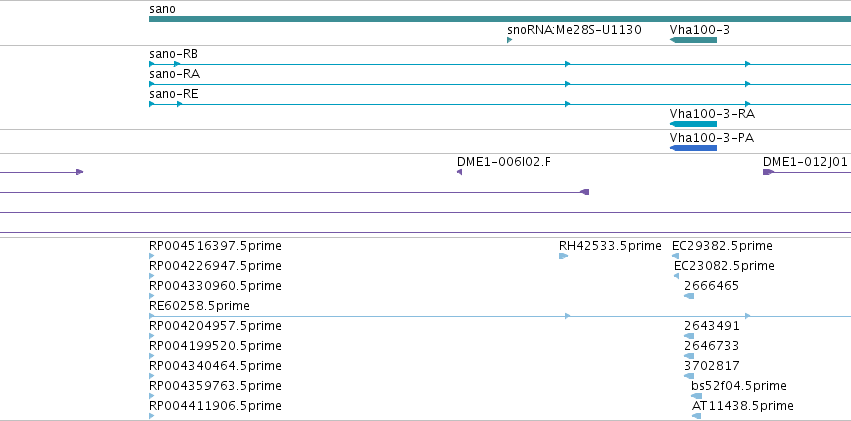Image resolution: width=851 pixels, height=421 pixels.
Task: Click the RP004411906.5prime label
Action: tap(215, 406)
